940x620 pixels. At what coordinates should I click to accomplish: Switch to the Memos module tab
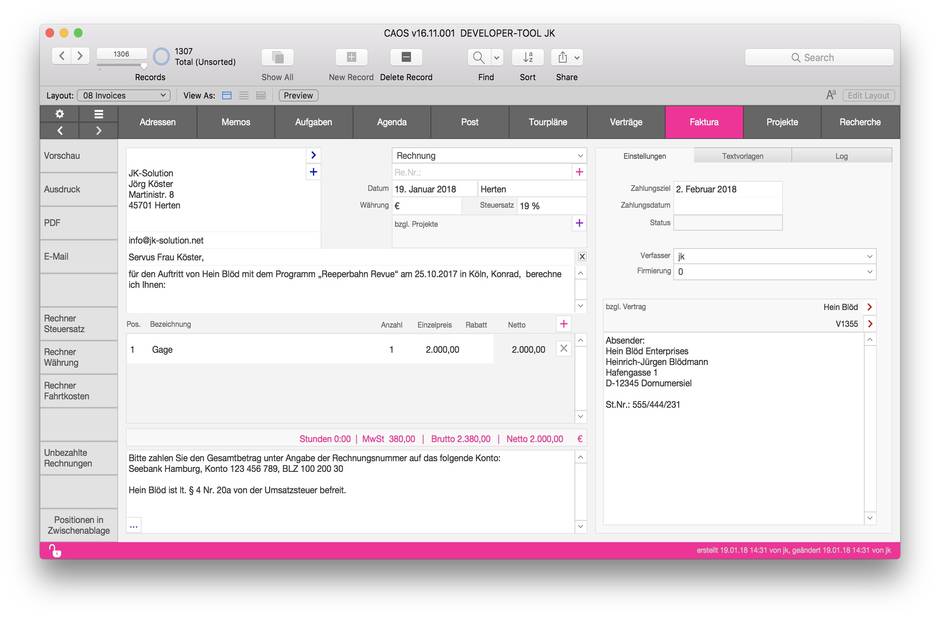[x=236, y=122]
